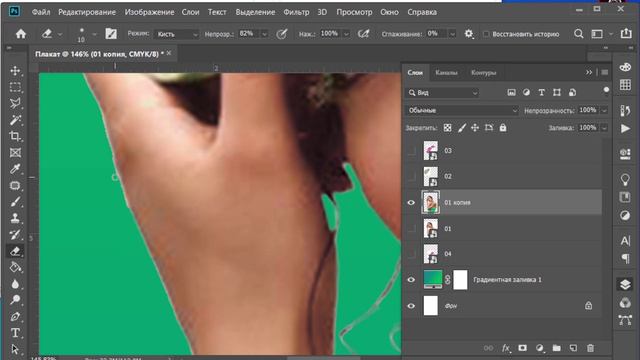Expand the Сглаживание 0% arrow
Screen dimensions: 640x360
pyautogui.click(x=452, y=34)
